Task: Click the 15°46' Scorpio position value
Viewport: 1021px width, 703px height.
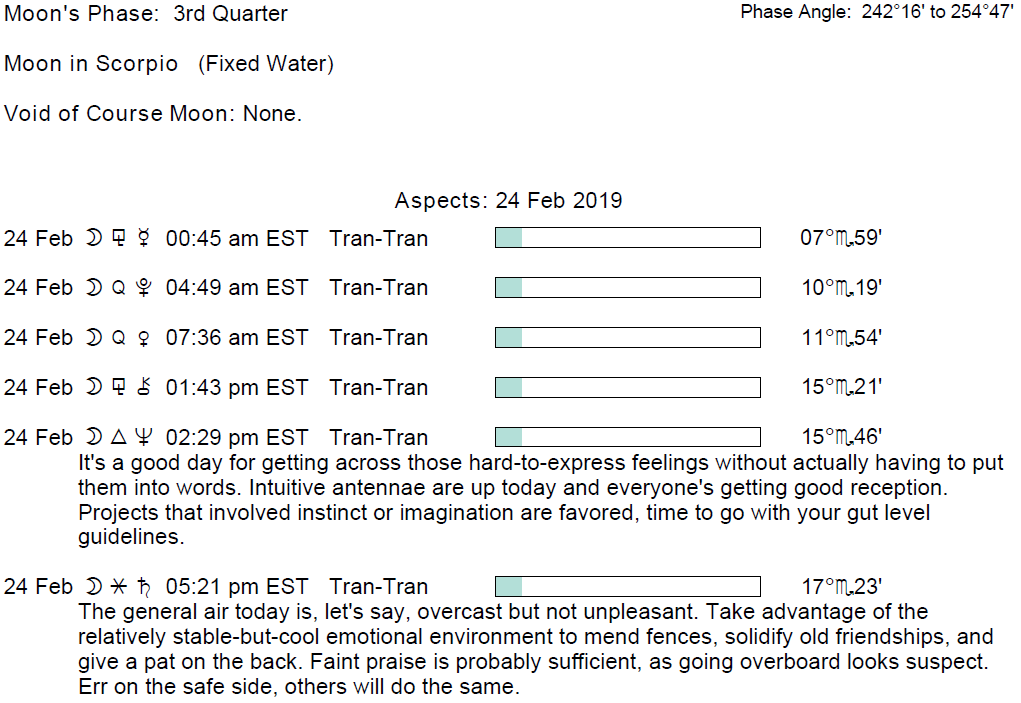Action: click(x=841, y=437)
